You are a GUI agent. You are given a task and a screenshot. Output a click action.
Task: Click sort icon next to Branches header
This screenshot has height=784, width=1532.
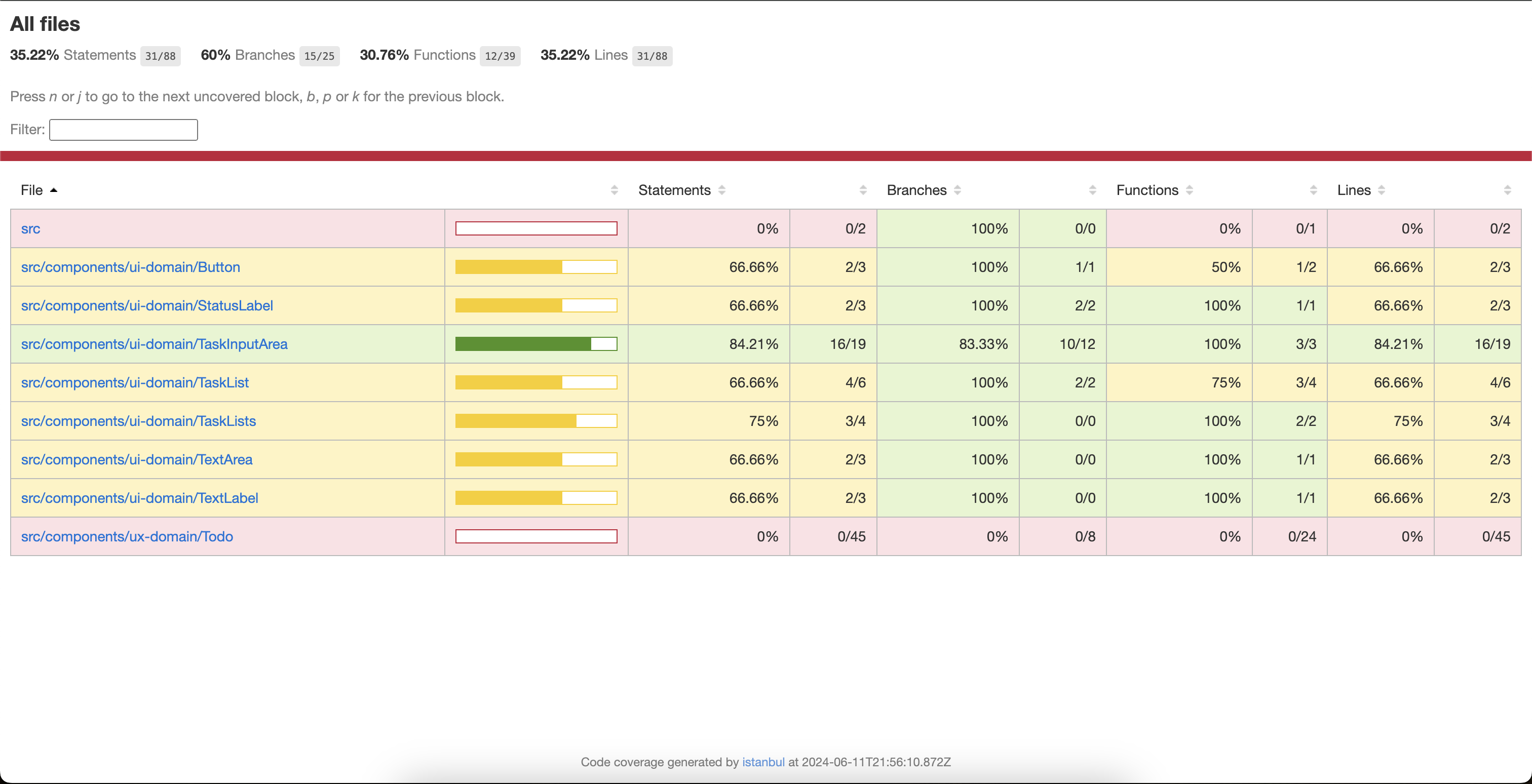click(957, 190)
